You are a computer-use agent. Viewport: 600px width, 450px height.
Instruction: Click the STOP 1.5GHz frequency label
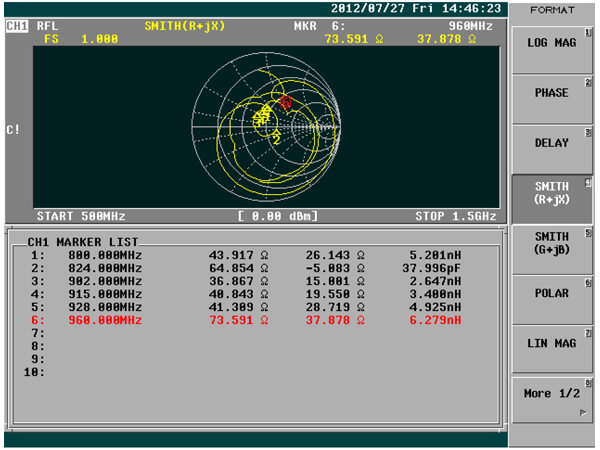456,216
